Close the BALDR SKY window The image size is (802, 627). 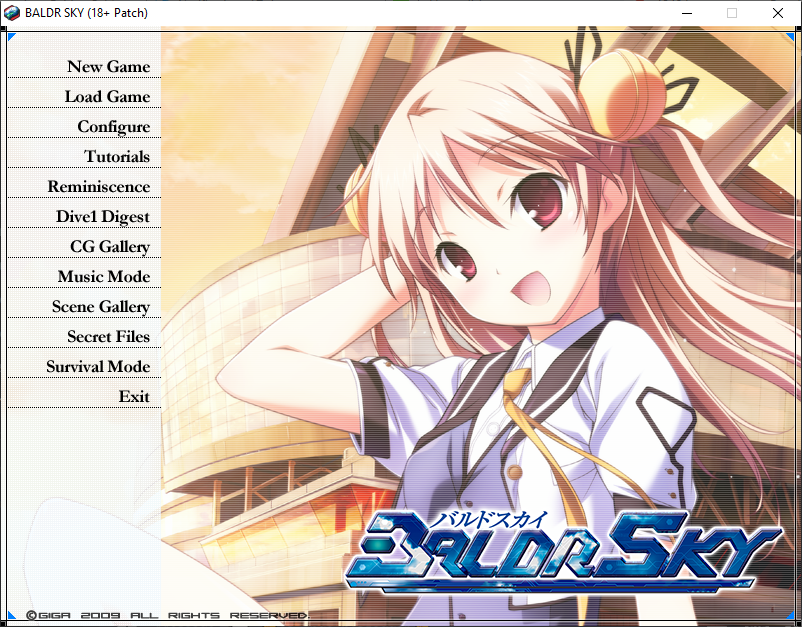777,13
